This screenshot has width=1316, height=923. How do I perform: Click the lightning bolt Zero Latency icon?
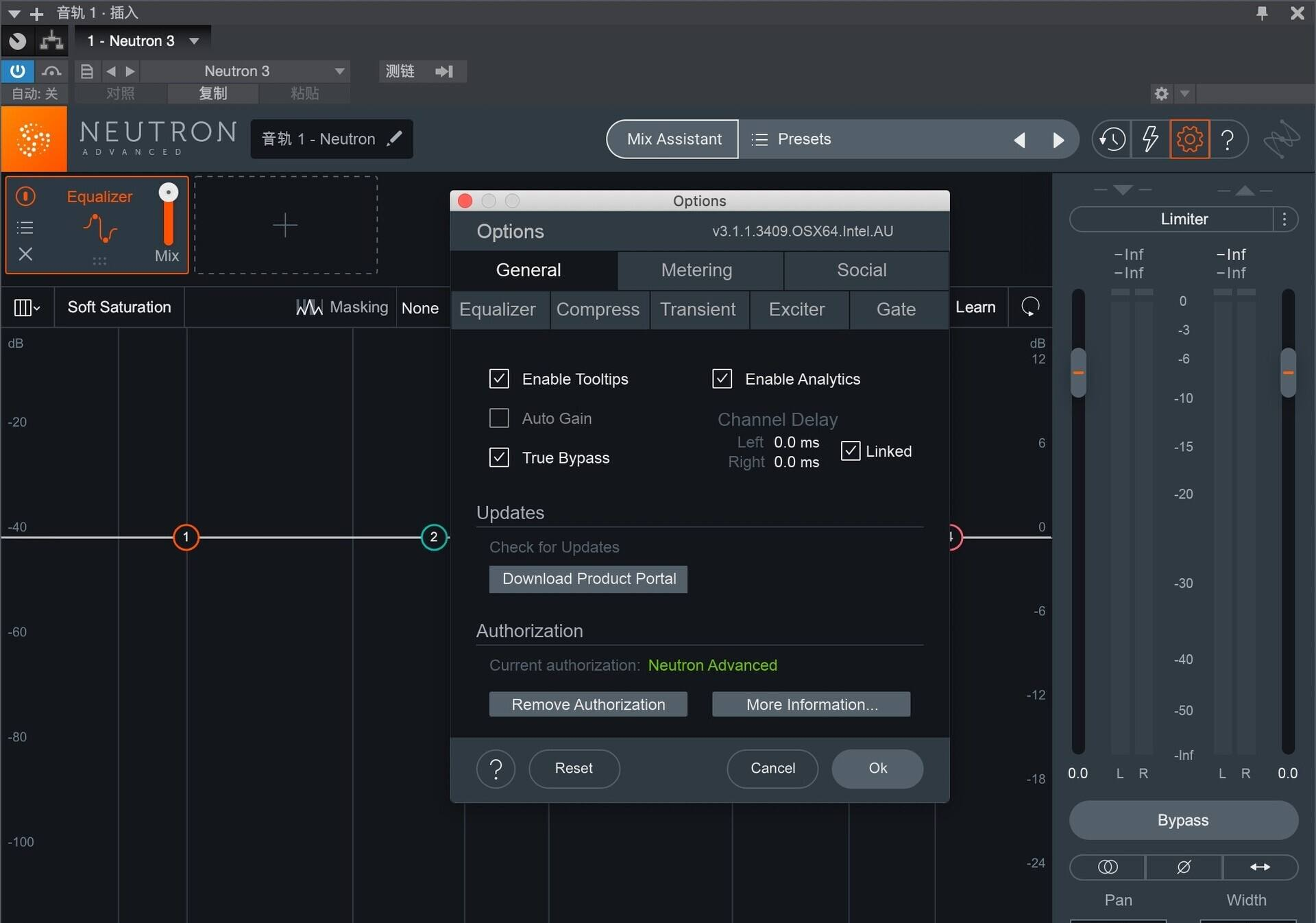(1150, 139)
